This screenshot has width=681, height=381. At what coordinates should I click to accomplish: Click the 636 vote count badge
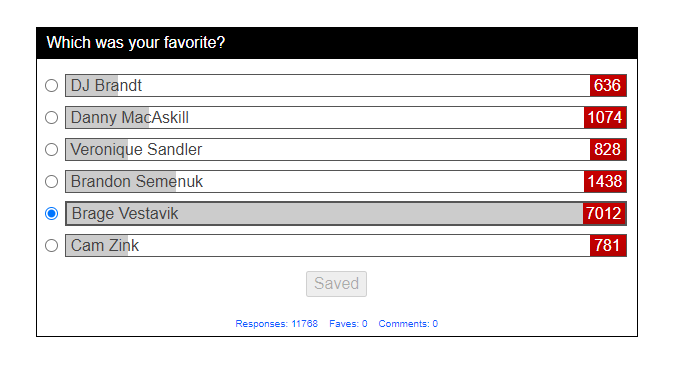608,86
